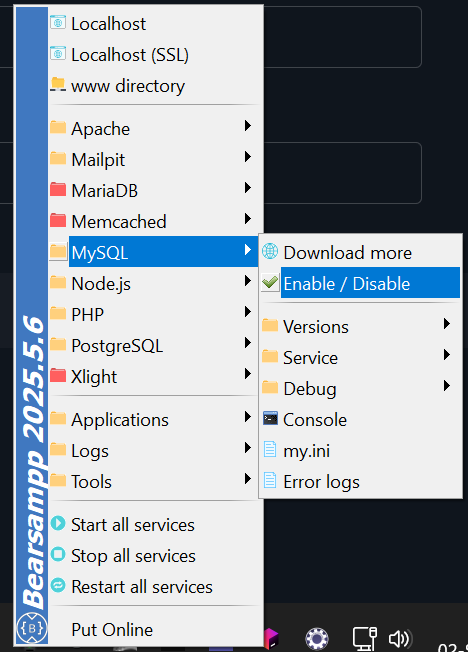Click the taskbar volume speaker icon
Viewport: 468px width, 652px height.
click(399, 639)
